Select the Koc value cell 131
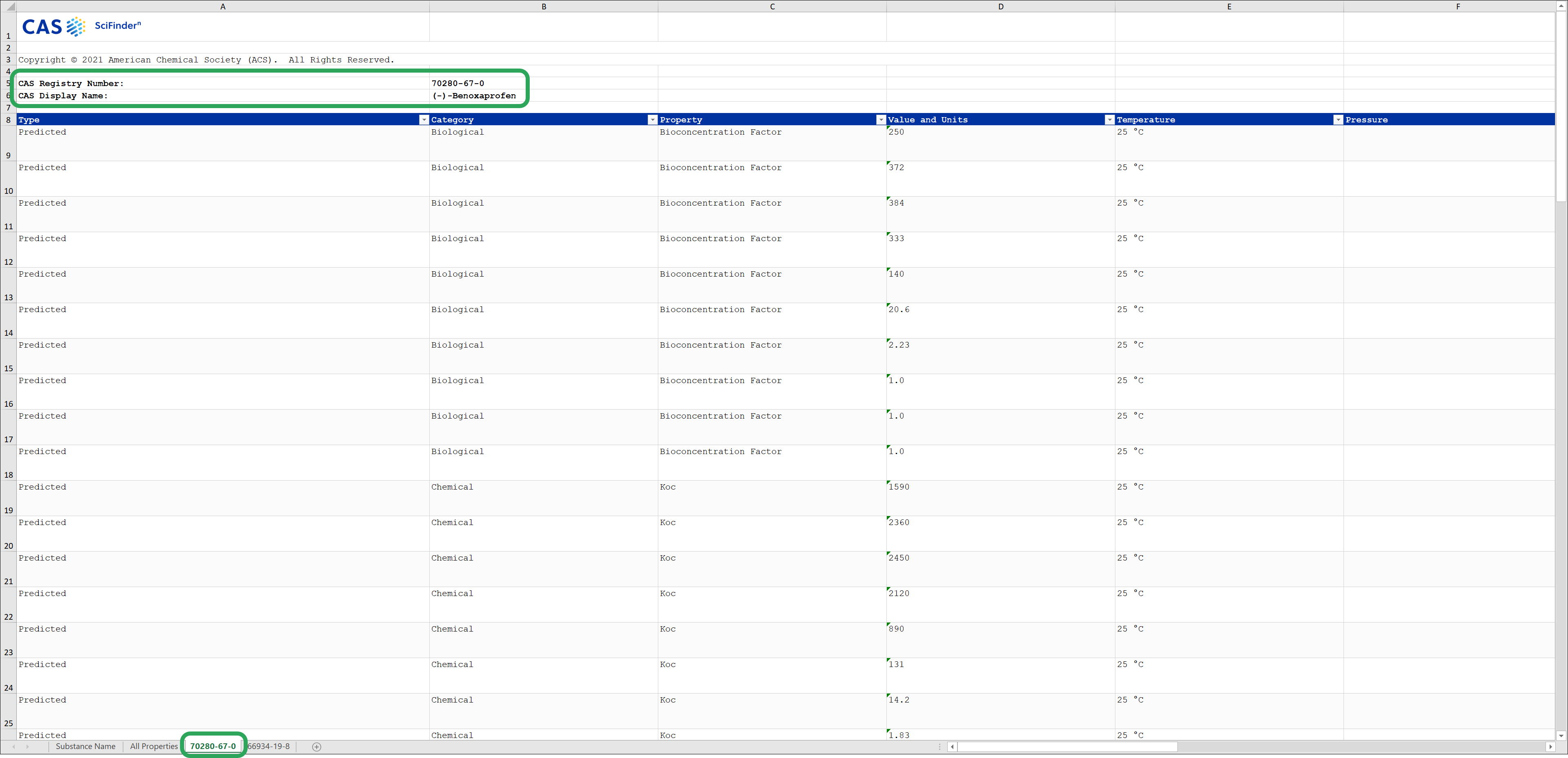1568x758 pixels. click(x=1001, y=675)
